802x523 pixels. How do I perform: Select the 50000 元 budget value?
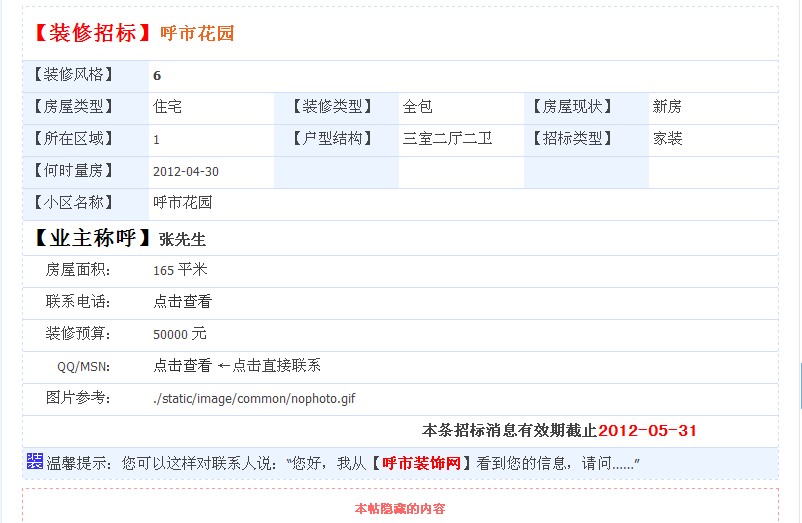pyautogui.click(x=180, y=334)
